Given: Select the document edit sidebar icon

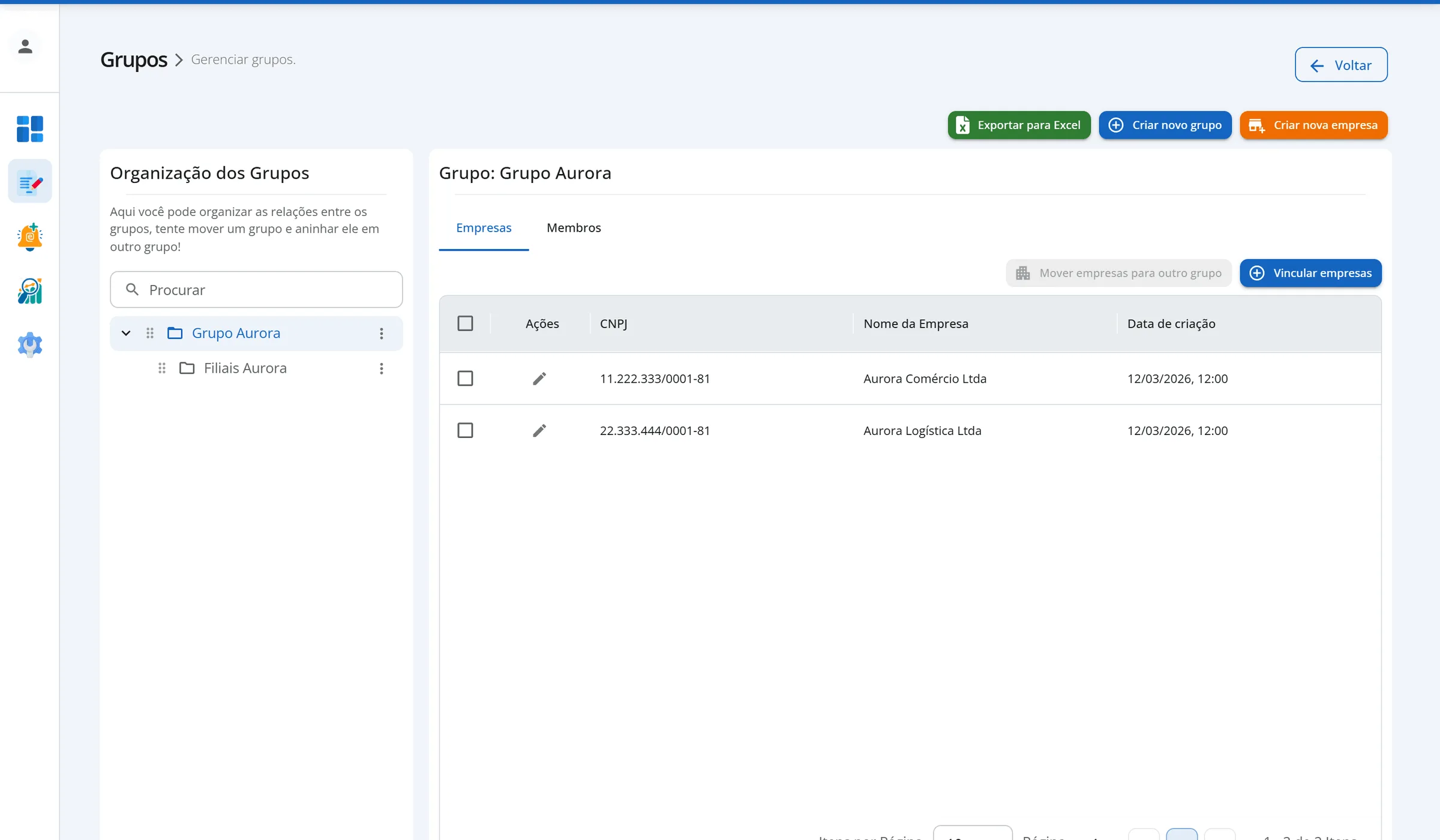Looking at the screenshot, I should coord(30,182).
